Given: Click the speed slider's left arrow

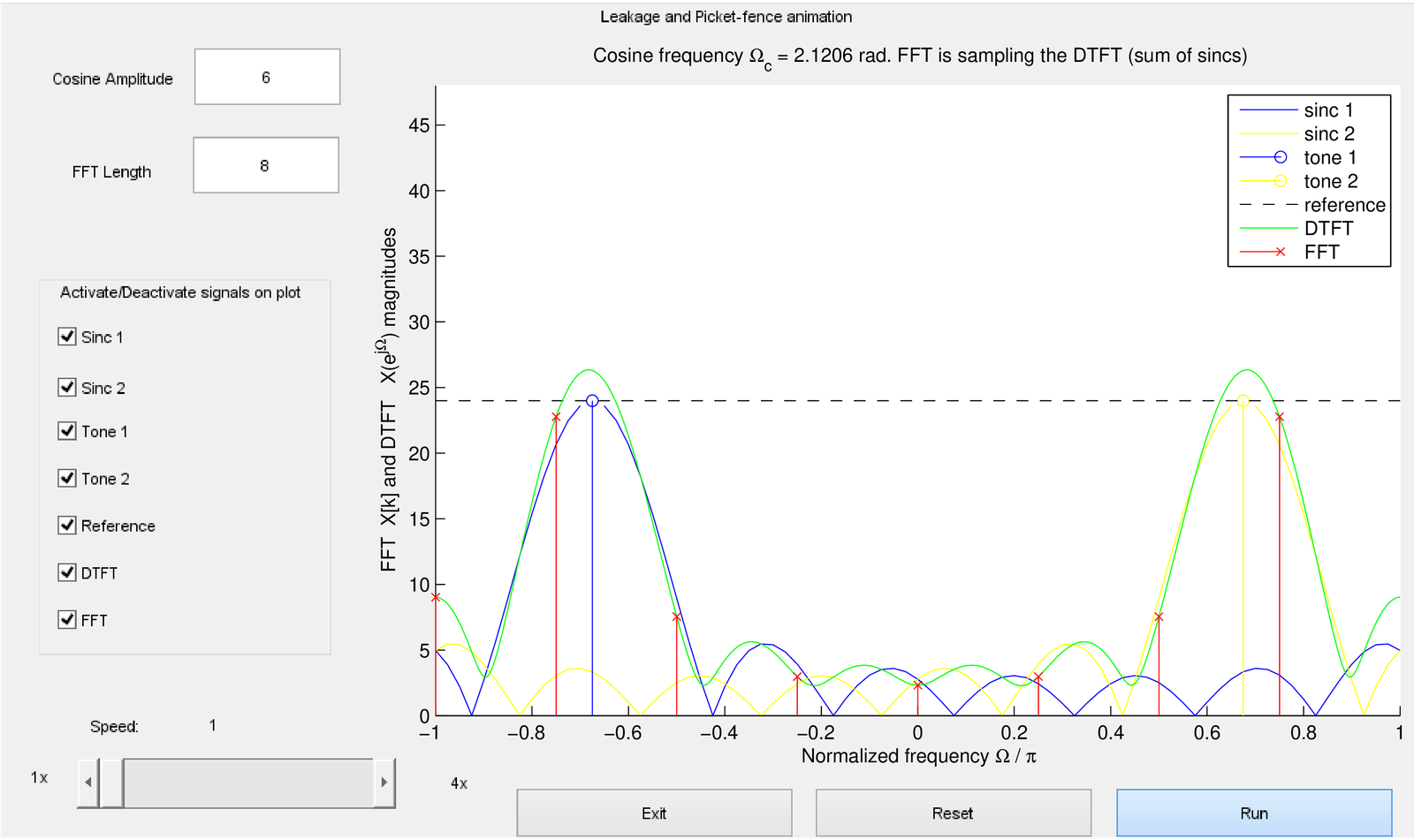Looking at the screenshot, I should 87,783.
